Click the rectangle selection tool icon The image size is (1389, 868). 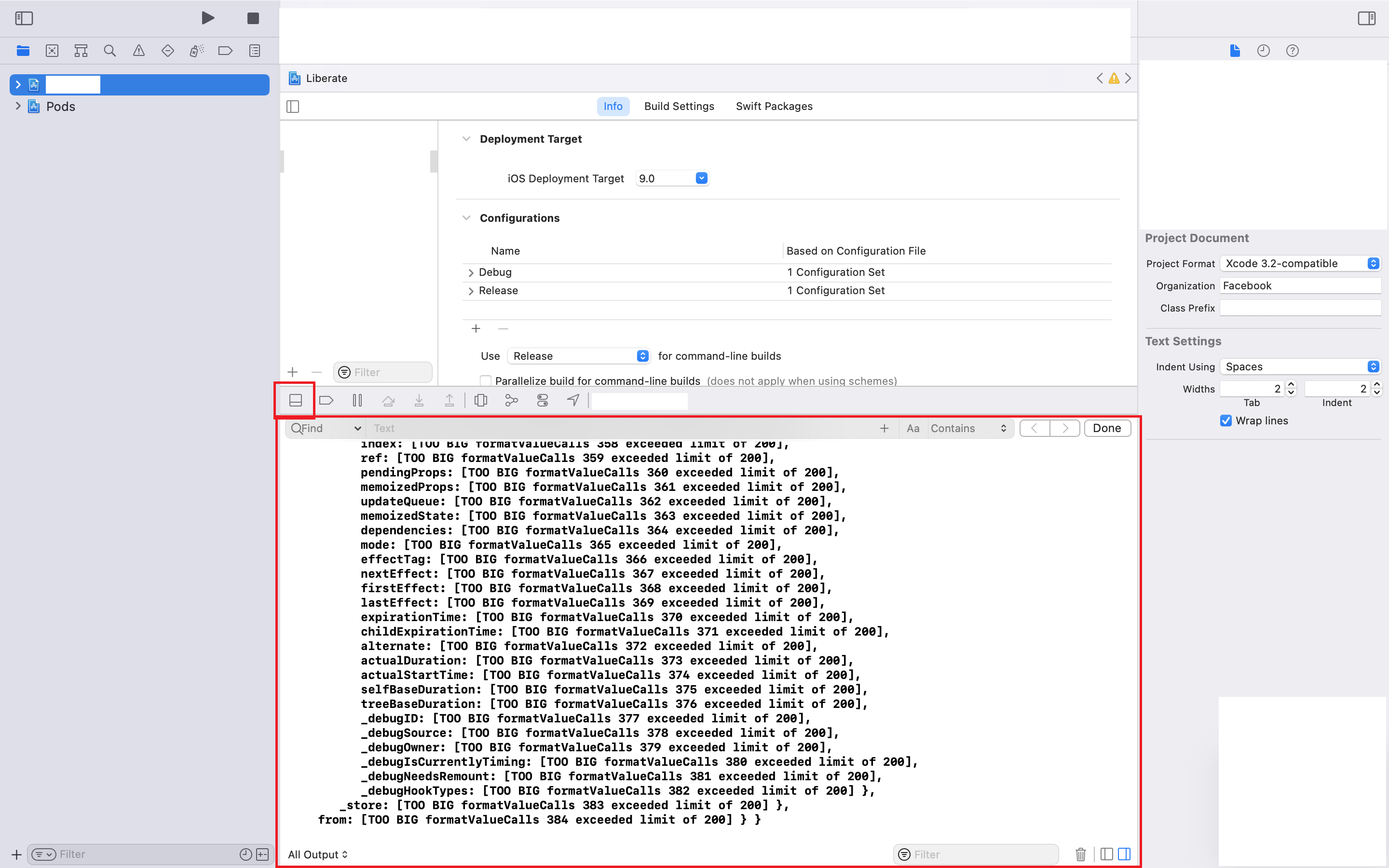click(x=296, y=399)
